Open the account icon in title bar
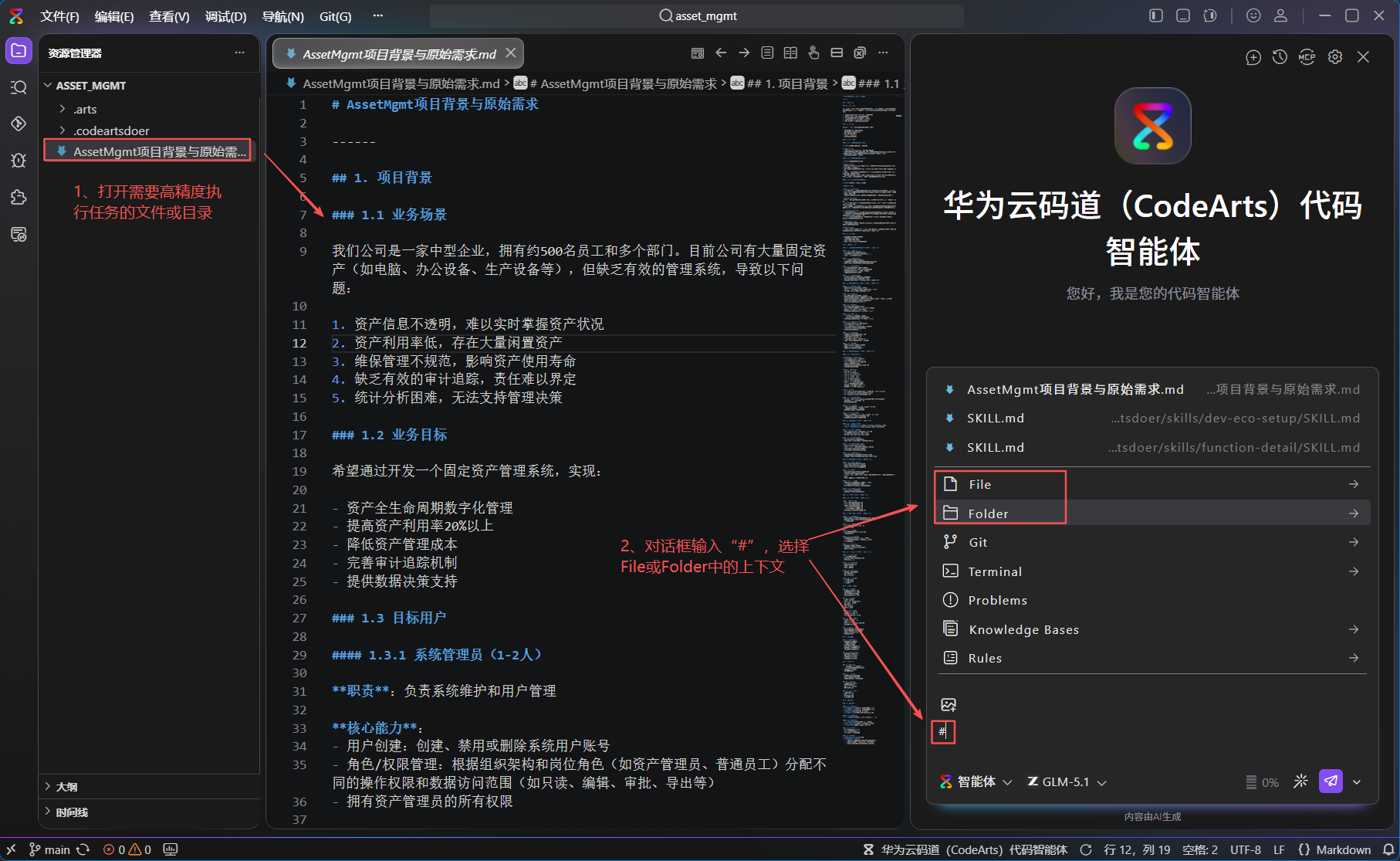The height and width of the screenshot is (861, 1400). [x=1280, y=15]
